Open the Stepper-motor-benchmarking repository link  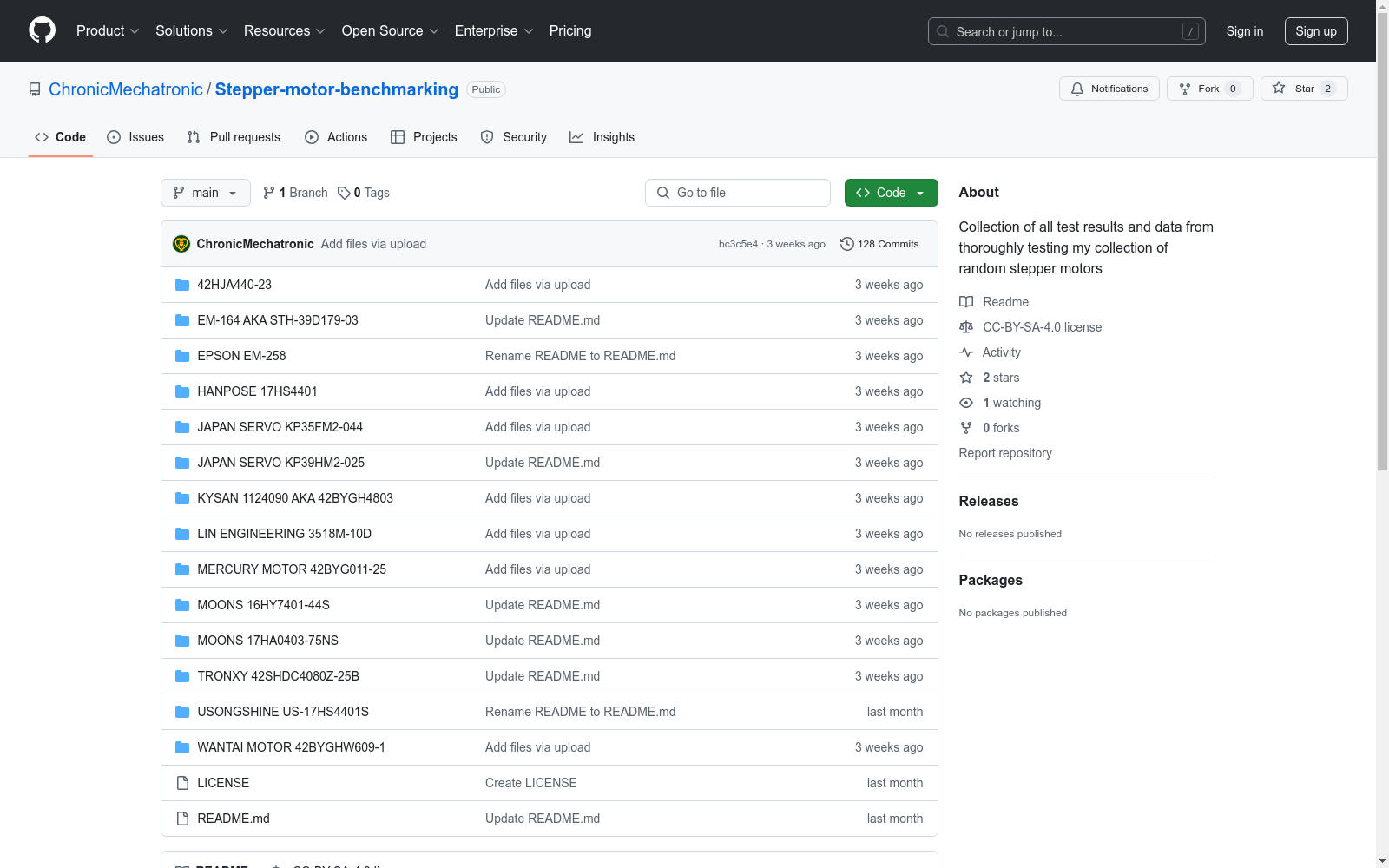point(337,89)
